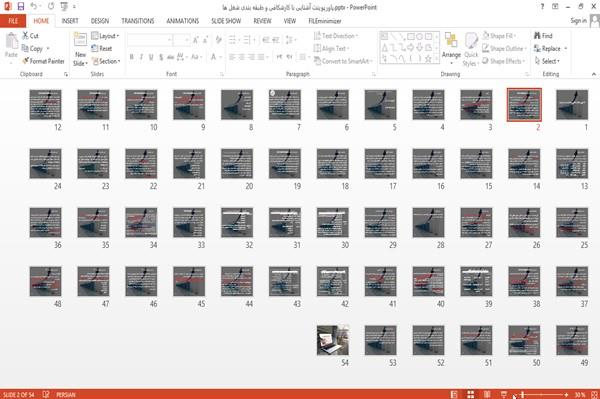This screenshot has width=600, height=399.
Task: Open font color picker
Action: tap(215, 57)
